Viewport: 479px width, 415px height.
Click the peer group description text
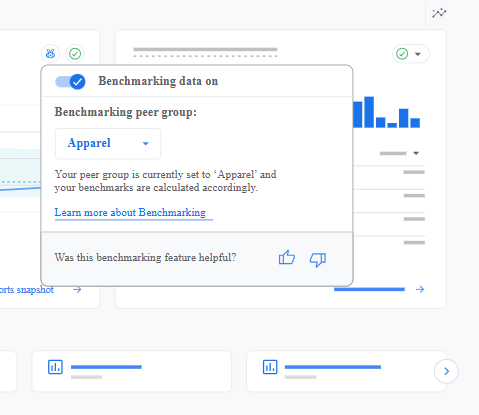click(x=166, y=181)
